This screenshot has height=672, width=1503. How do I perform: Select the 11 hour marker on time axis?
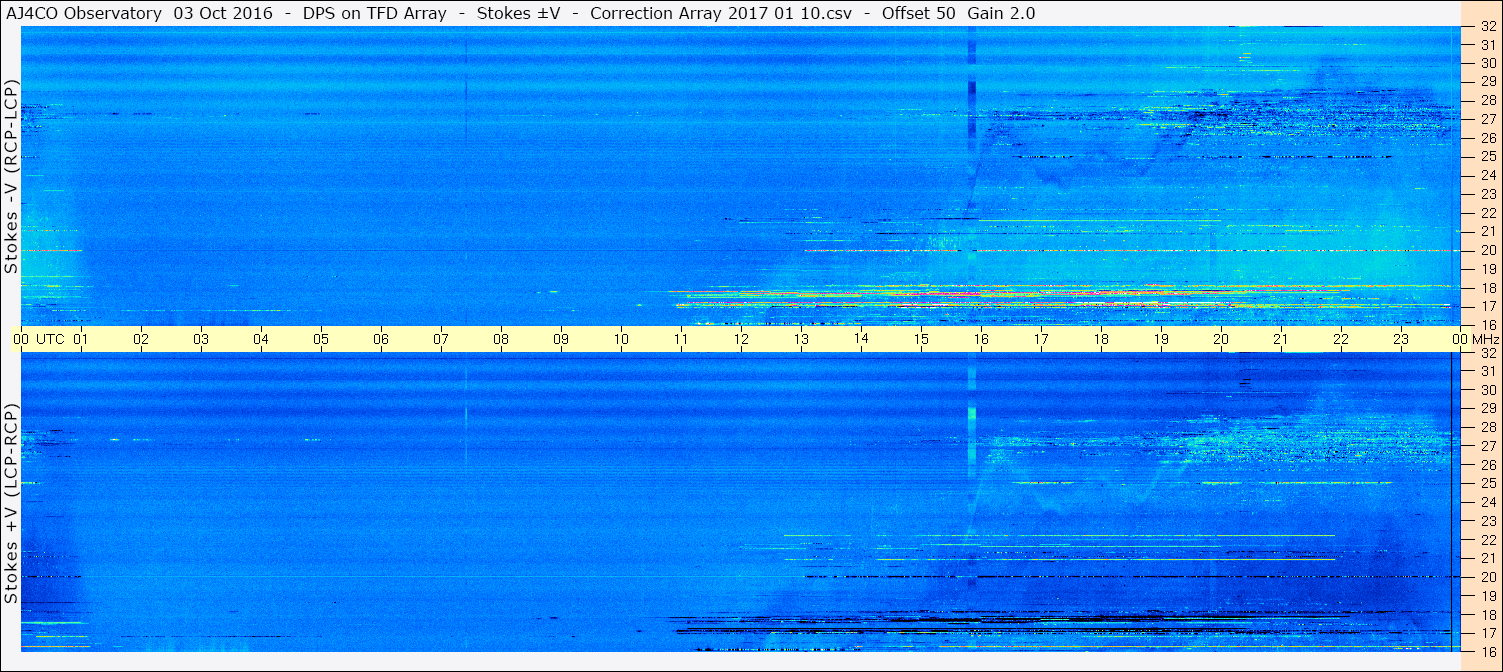pos(680,339)
